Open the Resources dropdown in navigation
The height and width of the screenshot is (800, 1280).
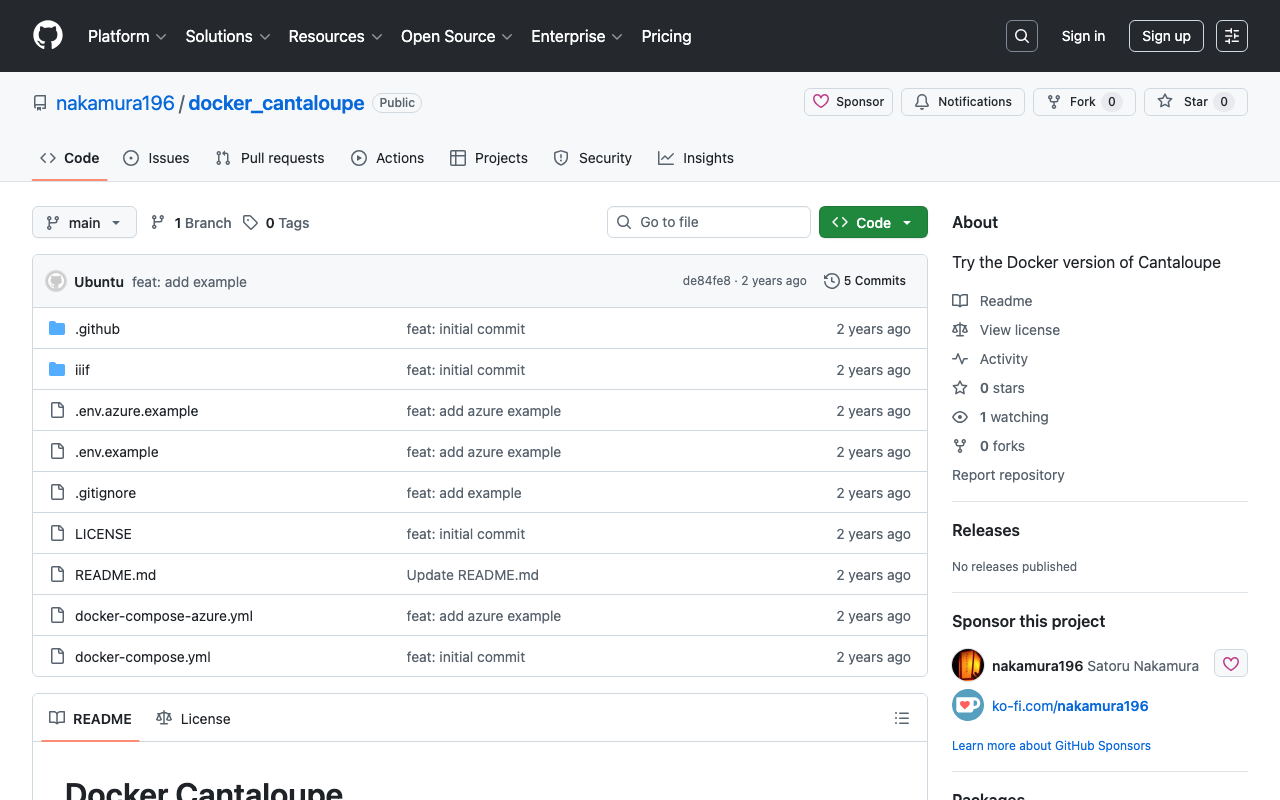(x=334, y=36)
